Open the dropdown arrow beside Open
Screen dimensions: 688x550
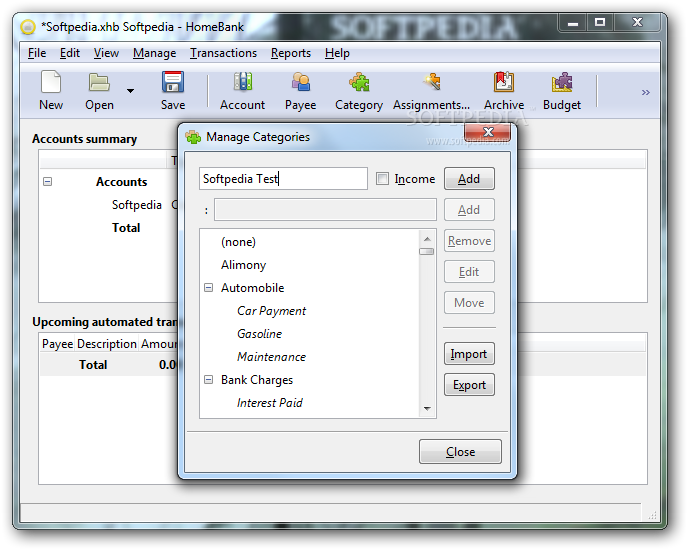click(x=130, y=91)
